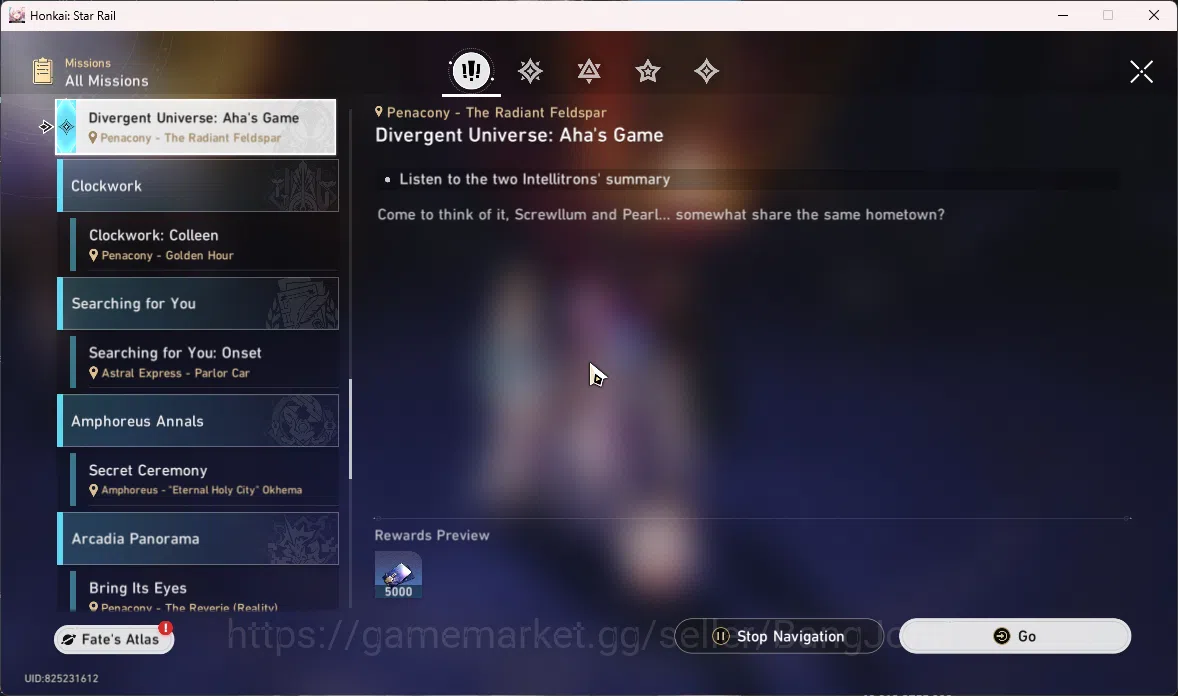The width and height of the screenshot is (1178, 696).
Task: Open the Secret Ceremony mission
Action: (x=204, y=479)
